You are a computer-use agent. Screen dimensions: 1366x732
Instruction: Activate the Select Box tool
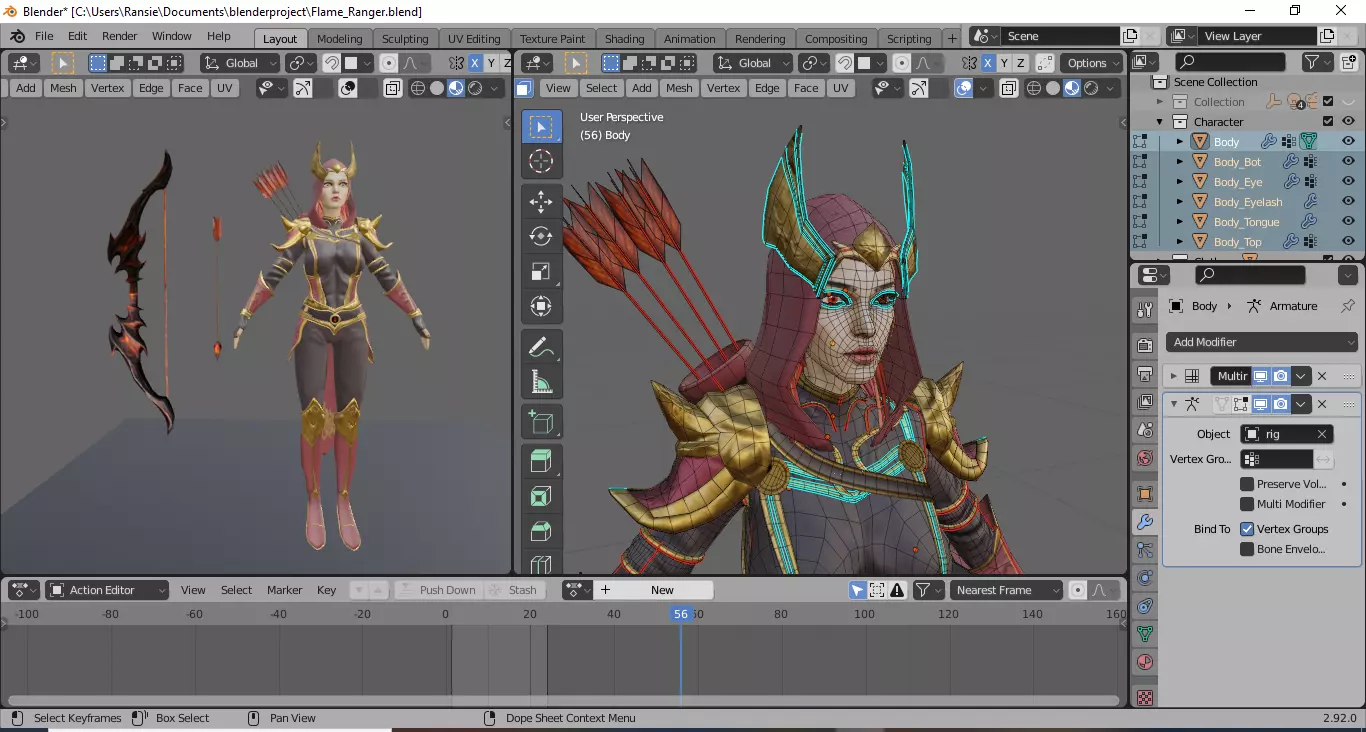(x=541, y=127)
